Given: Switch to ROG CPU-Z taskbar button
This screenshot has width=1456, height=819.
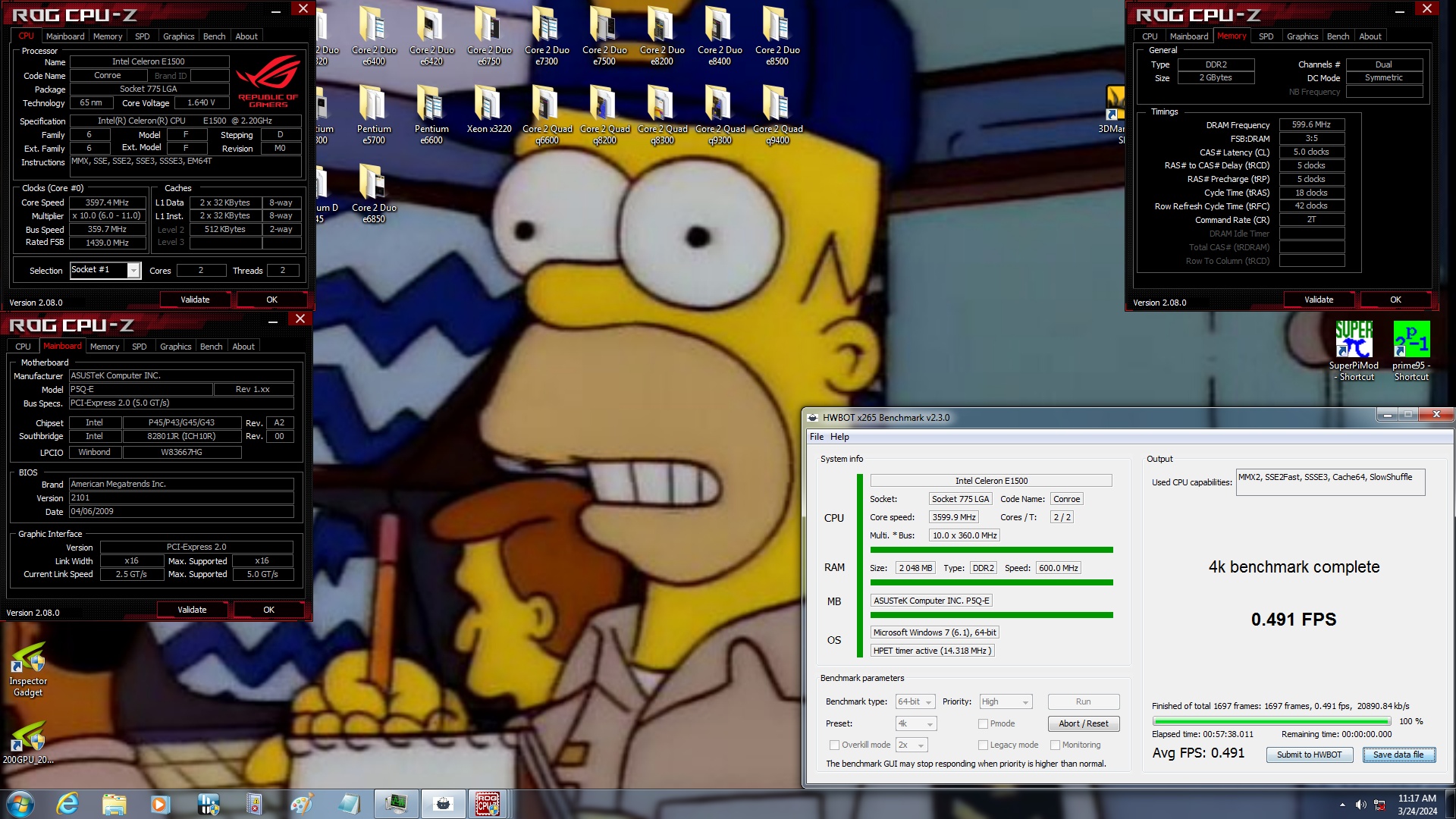Looking at the screenshot, I should (x=487, y=804).
